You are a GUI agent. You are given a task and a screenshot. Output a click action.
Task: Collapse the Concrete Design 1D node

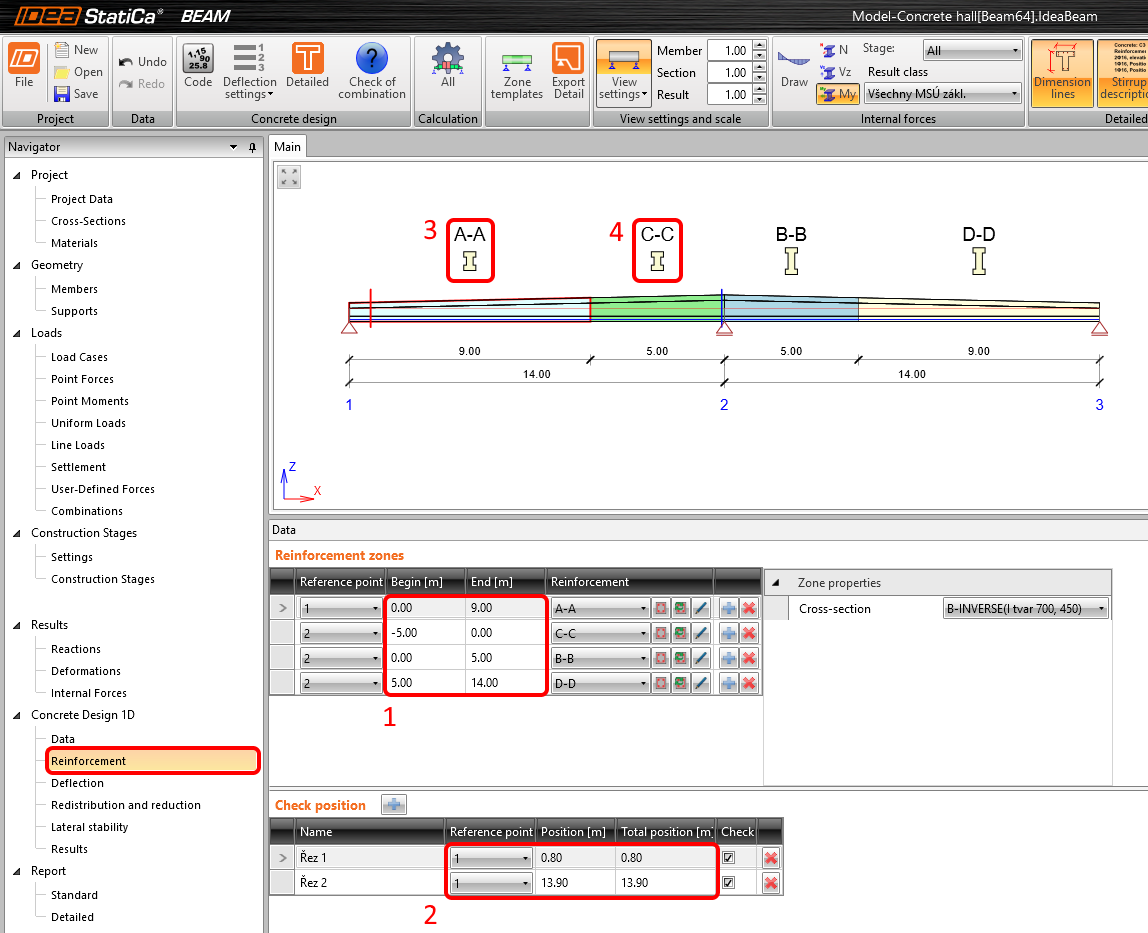[16, 715]
